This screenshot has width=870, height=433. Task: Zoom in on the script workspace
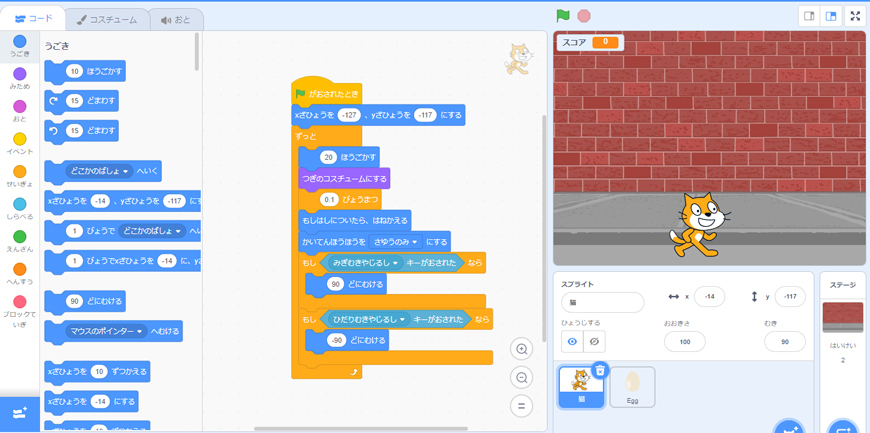coord(522,349)
